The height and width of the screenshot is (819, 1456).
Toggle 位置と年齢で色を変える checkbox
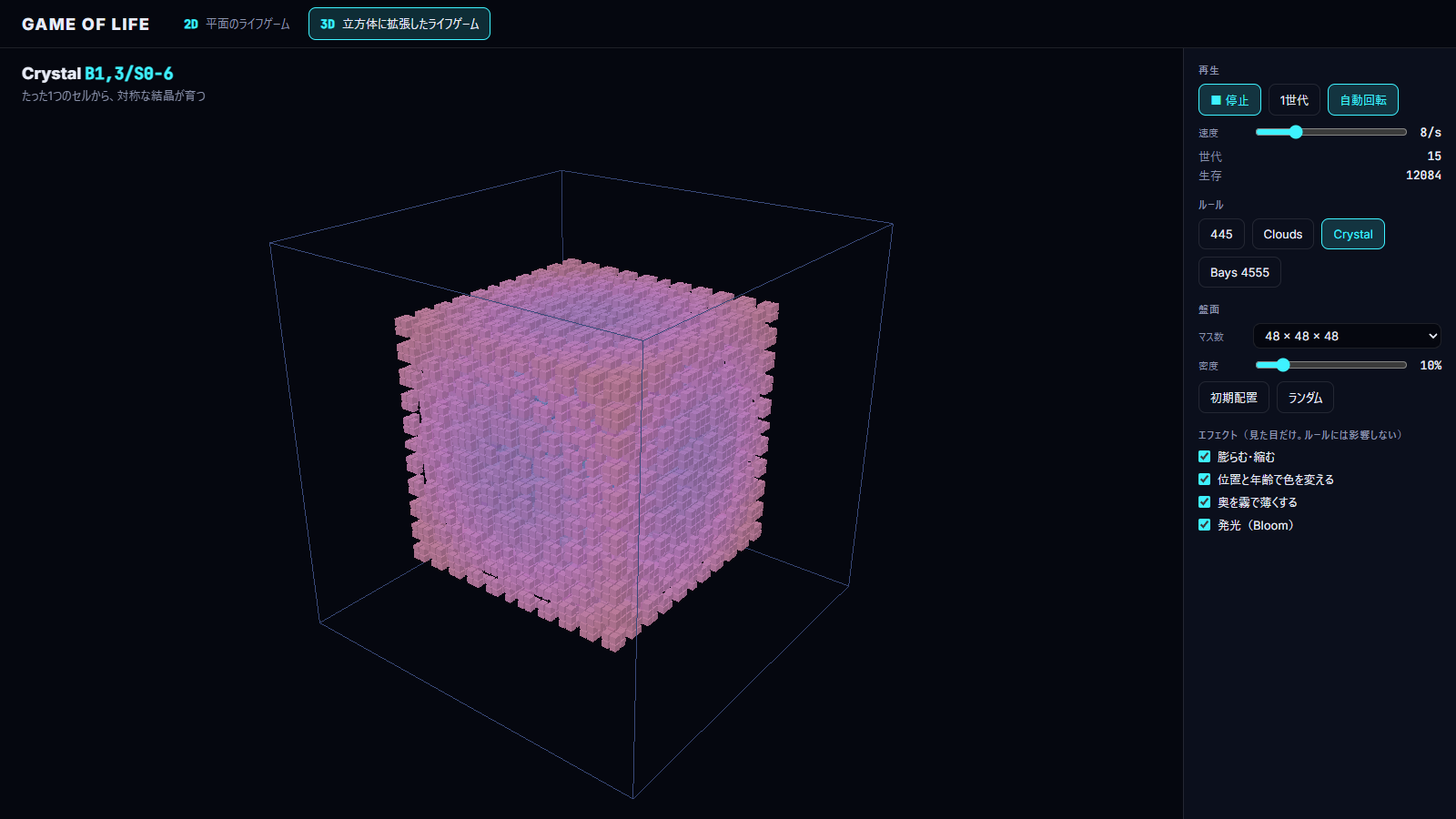(x=1205, y=480)
